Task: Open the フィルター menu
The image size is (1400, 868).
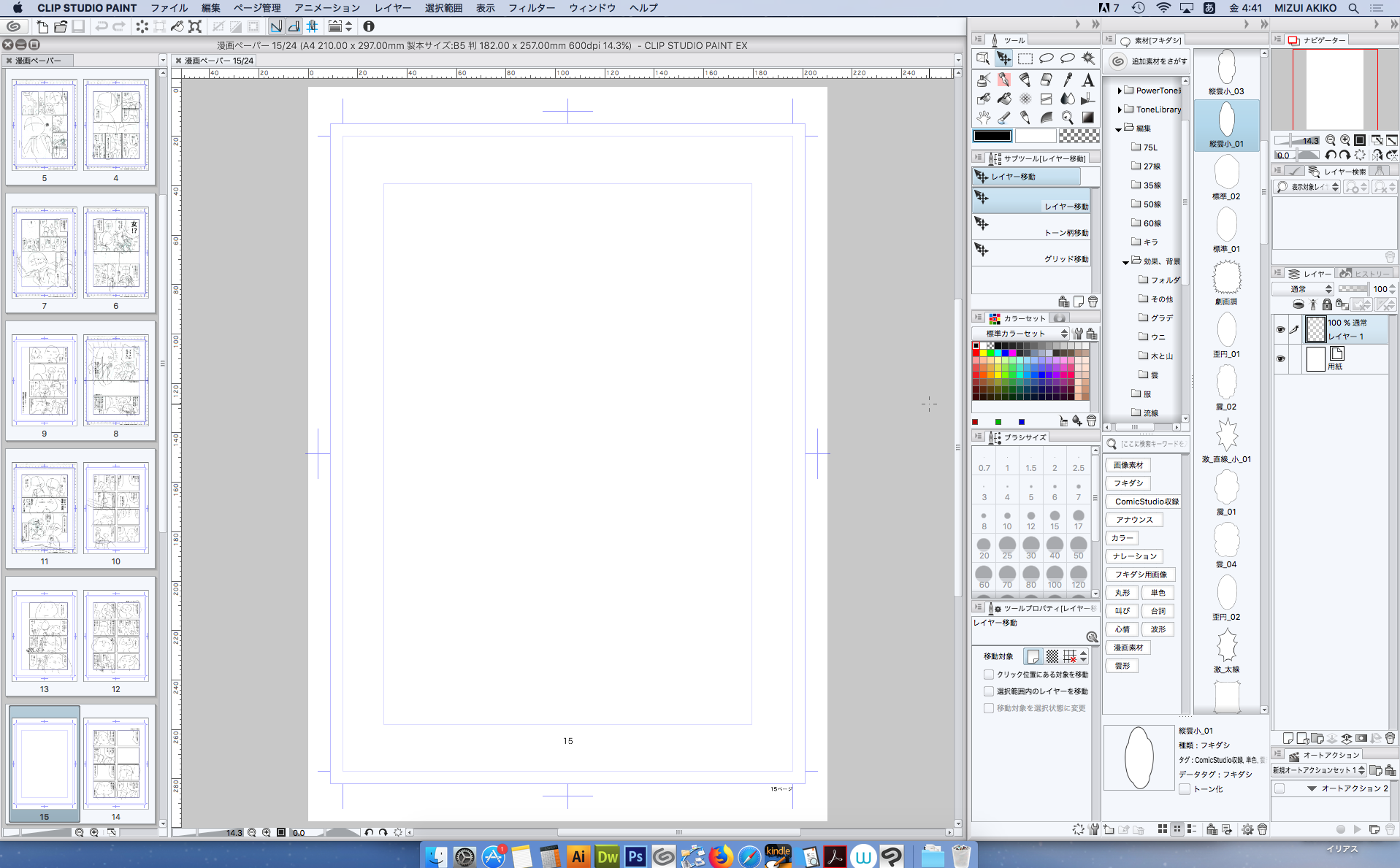Action: pyautogui.click(x=532, y=8)
